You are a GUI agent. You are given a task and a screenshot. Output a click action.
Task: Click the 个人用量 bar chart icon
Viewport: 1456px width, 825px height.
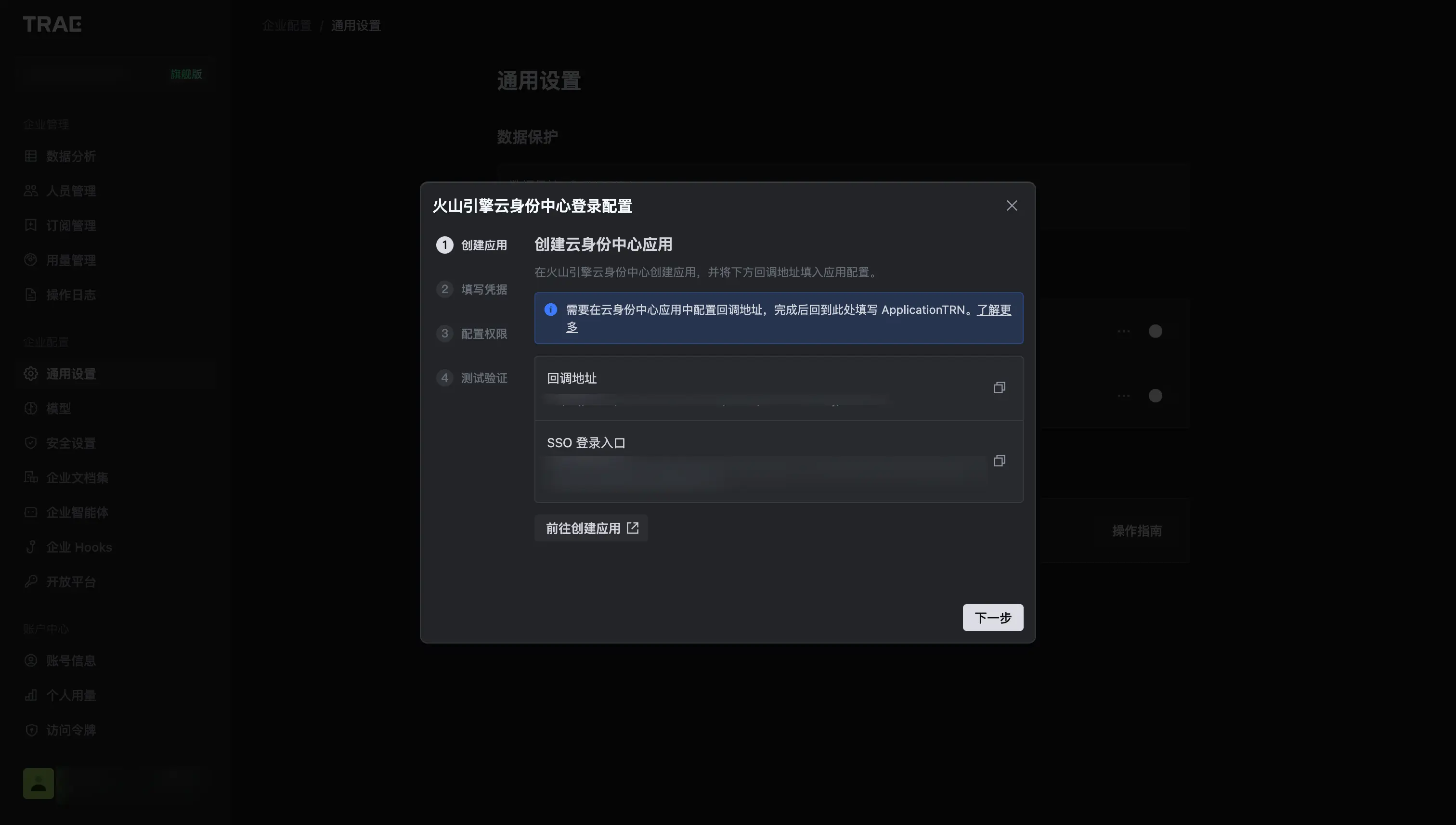(31, 695)
